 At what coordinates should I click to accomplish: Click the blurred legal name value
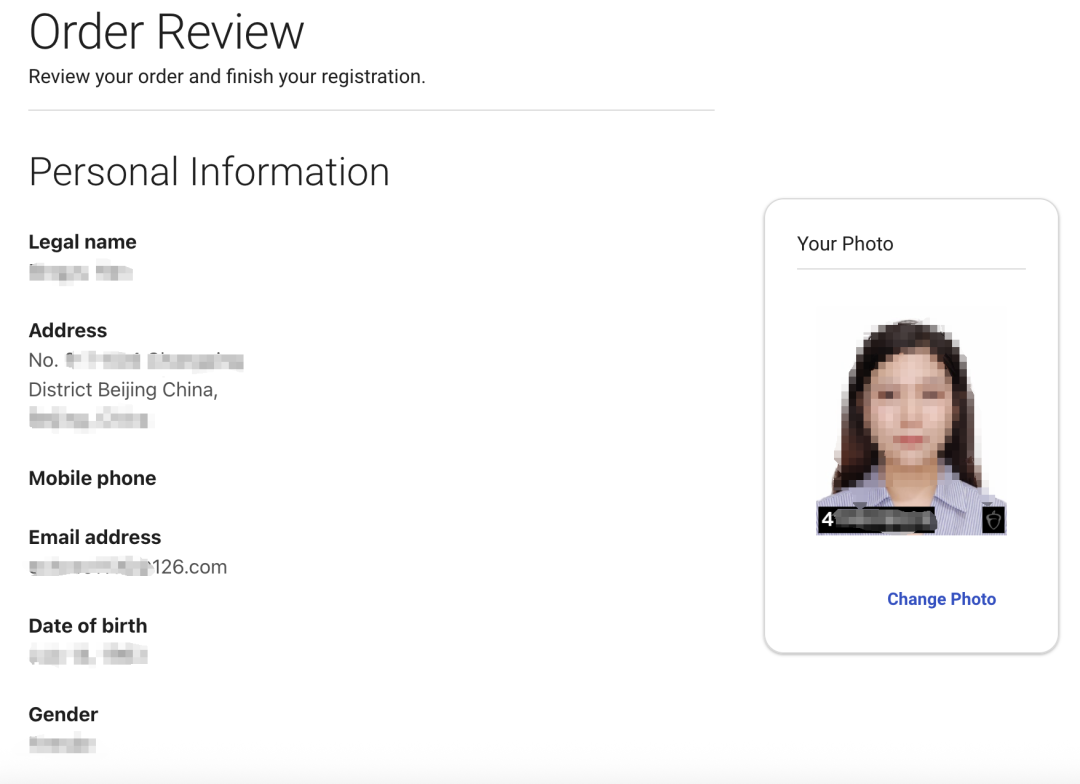81,272
